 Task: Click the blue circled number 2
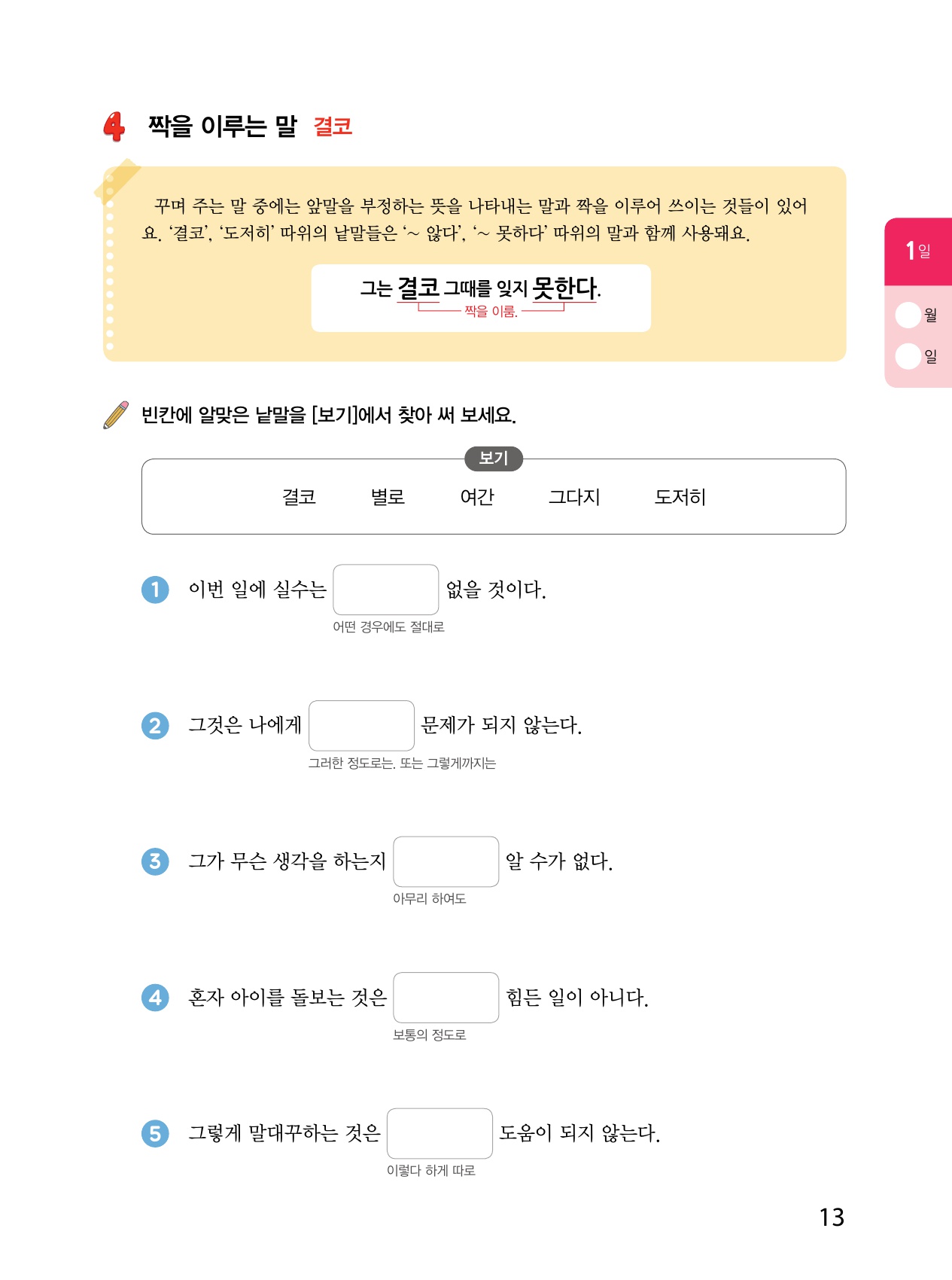coord(155,726)
